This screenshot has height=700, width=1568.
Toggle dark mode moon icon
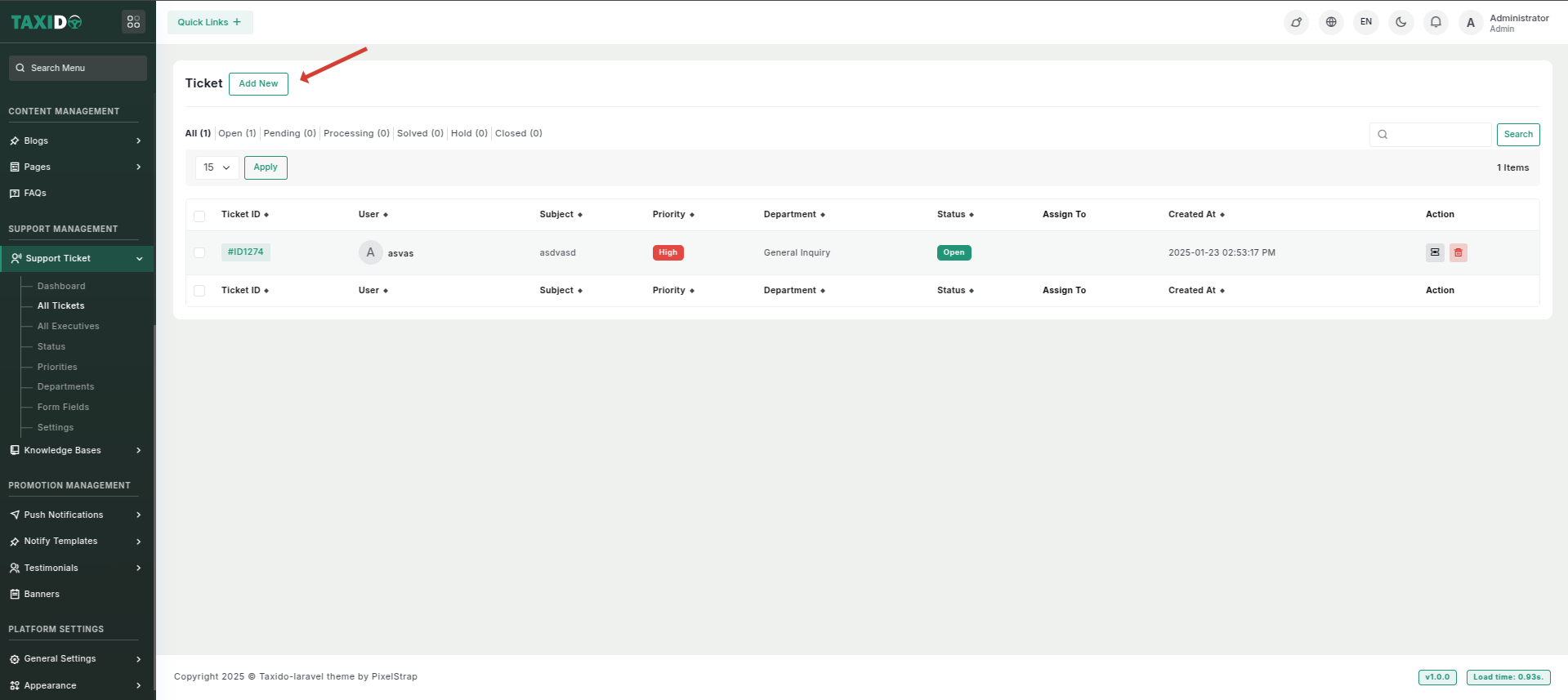pyautogui.click(x=1400, y=22)
